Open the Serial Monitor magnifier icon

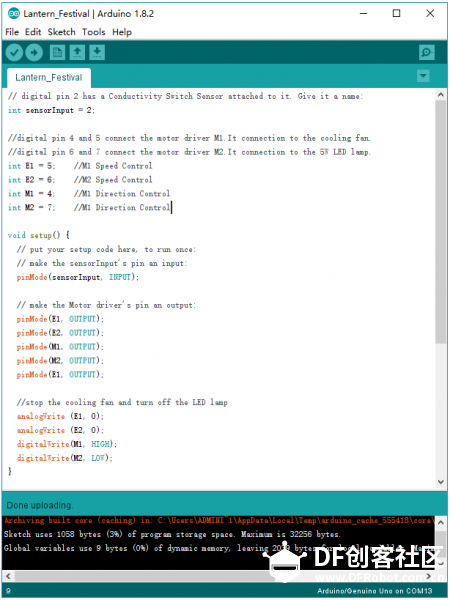pyautogui.click(x=427, y=52)
